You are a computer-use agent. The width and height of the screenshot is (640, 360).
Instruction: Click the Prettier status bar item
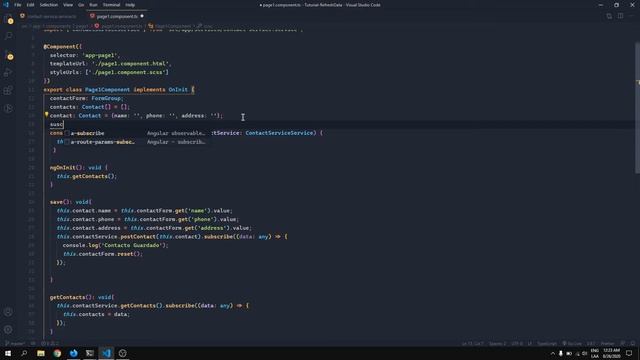click(607, 343)
